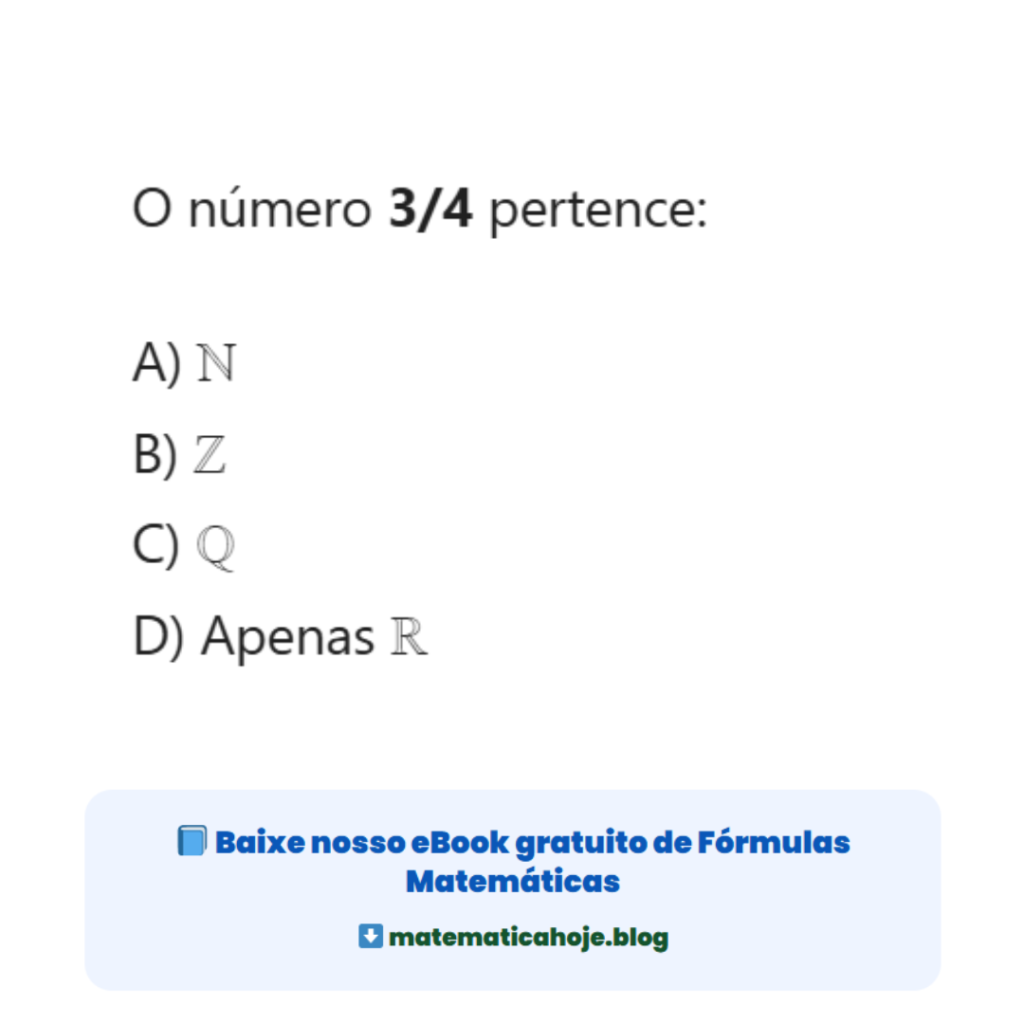The height and width of the screenshot is (1024, 1024).
Task: Pick answer letter D)
Action: click(x=158, y=638)
